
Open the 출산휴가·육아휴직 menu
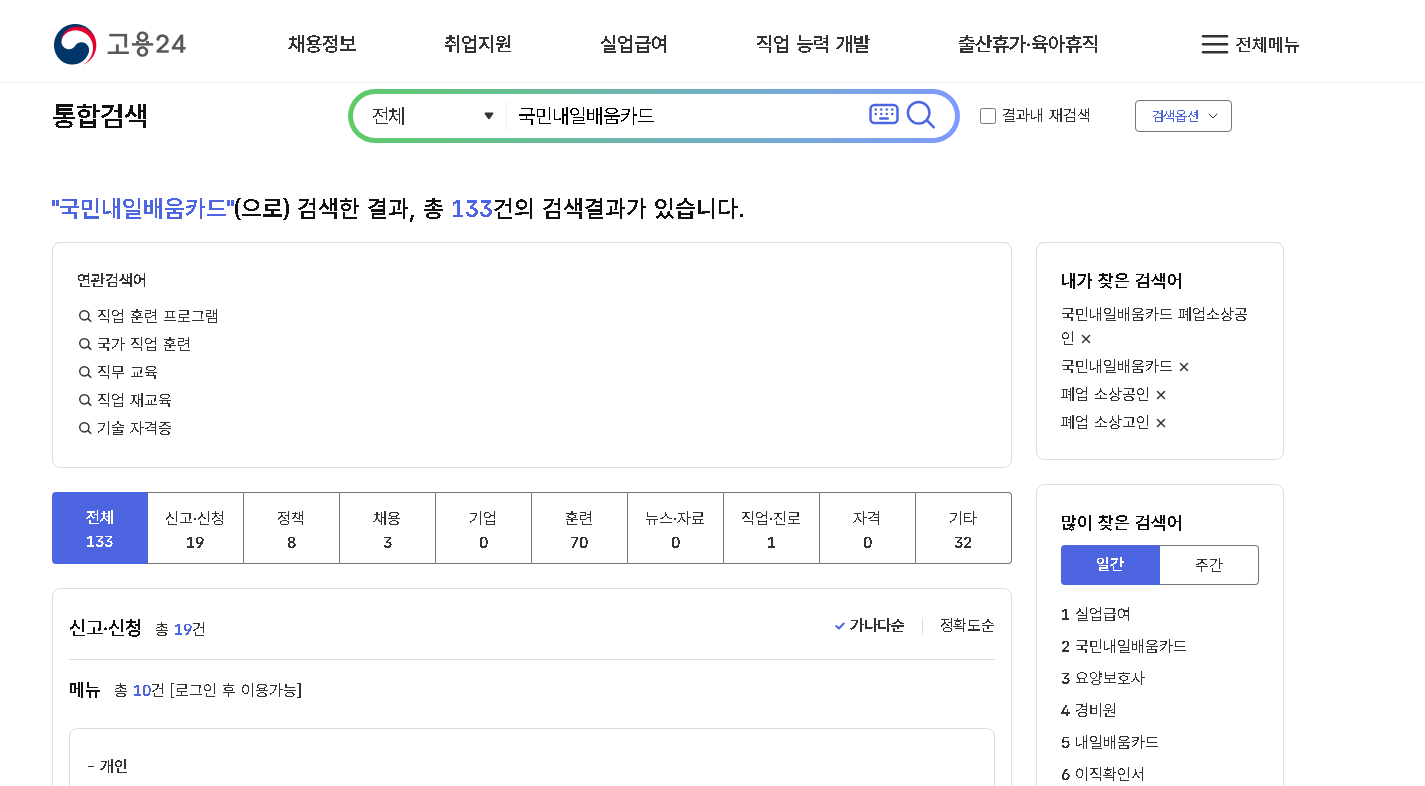(x=1028, y=44)
